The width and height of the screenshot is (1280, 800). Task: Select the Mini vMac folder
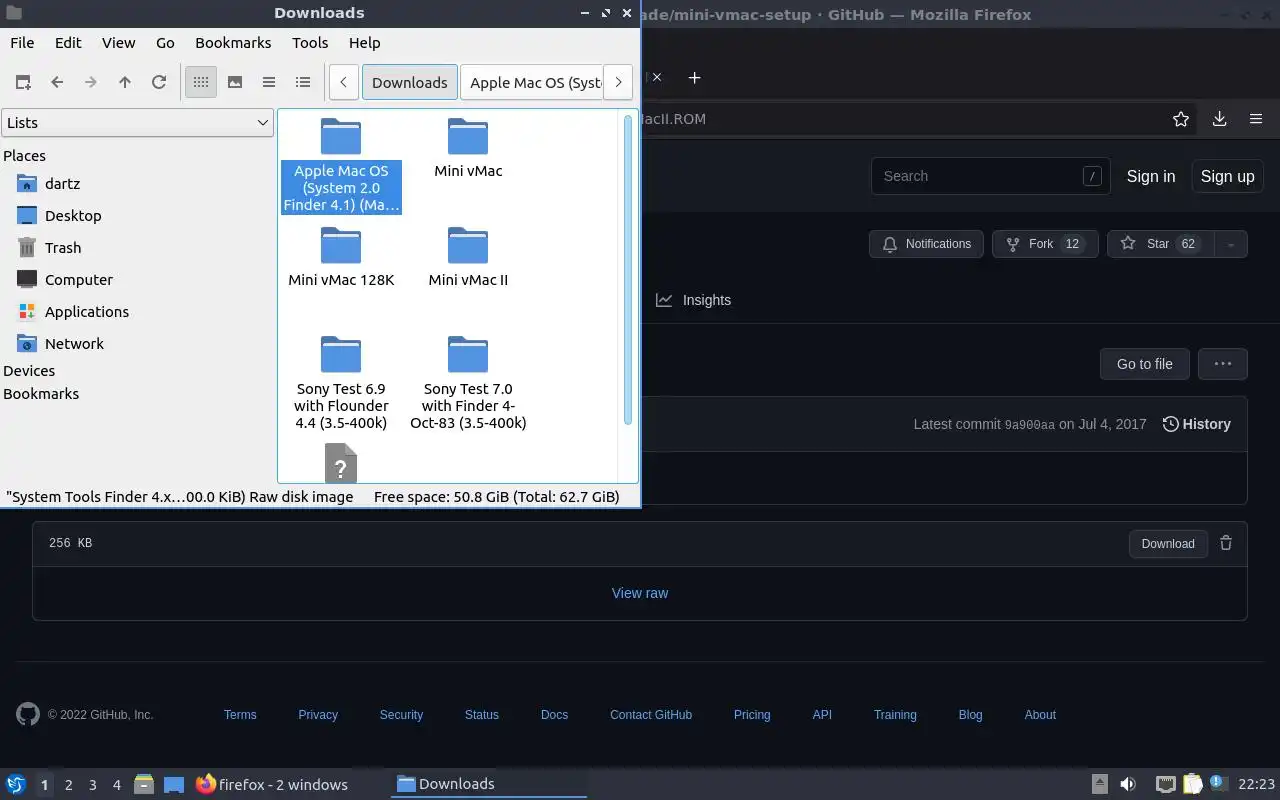[468, 148]
